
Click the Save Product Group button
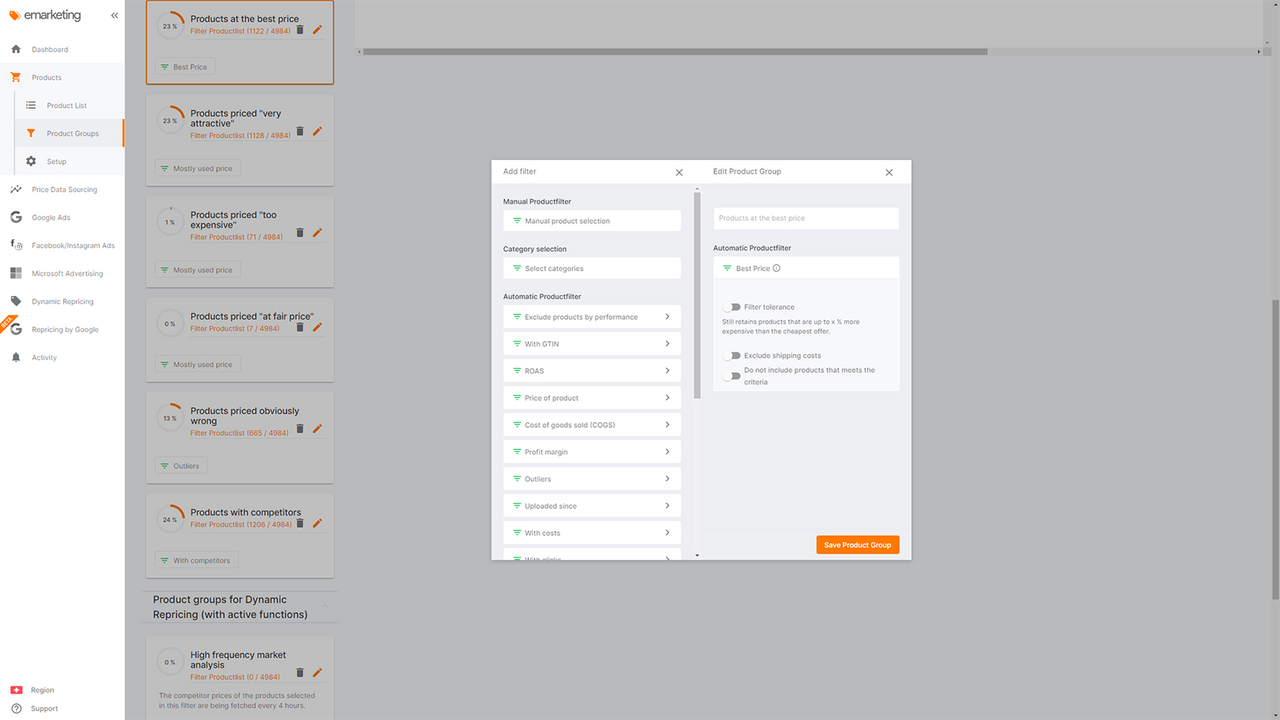click(857, 545)
